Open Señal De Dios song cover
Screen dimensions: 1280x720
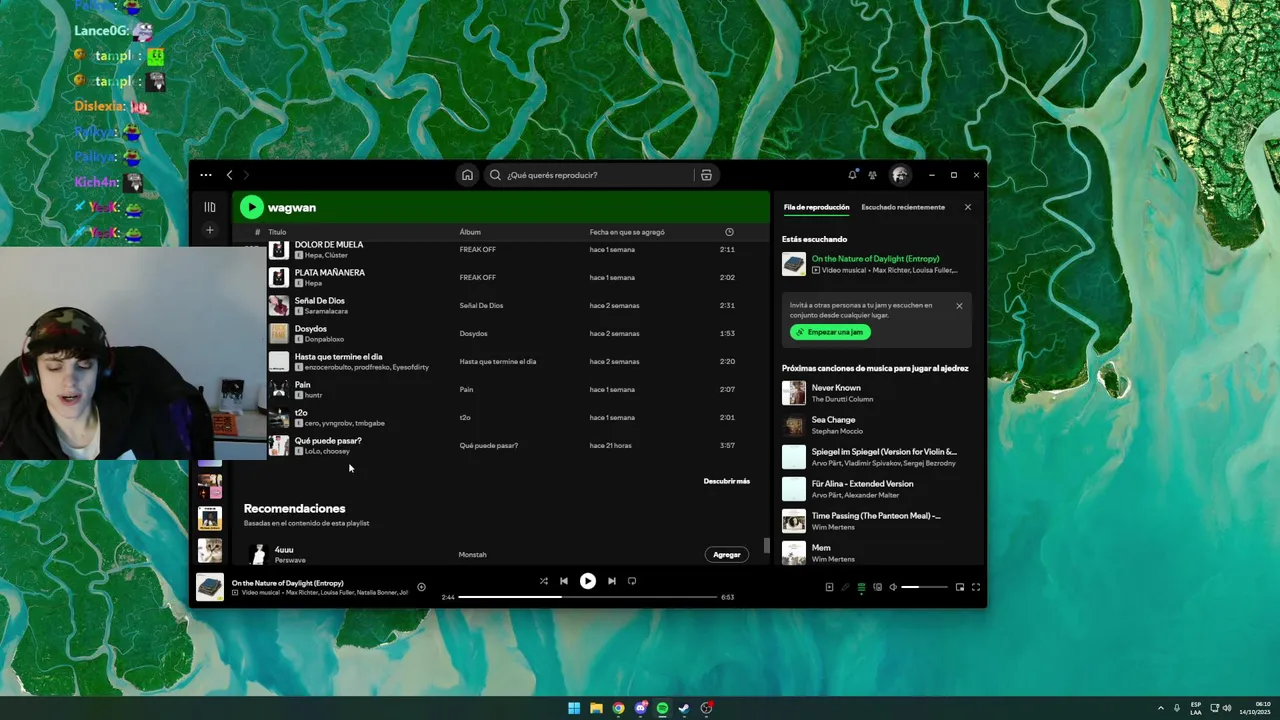coord(279,305)
